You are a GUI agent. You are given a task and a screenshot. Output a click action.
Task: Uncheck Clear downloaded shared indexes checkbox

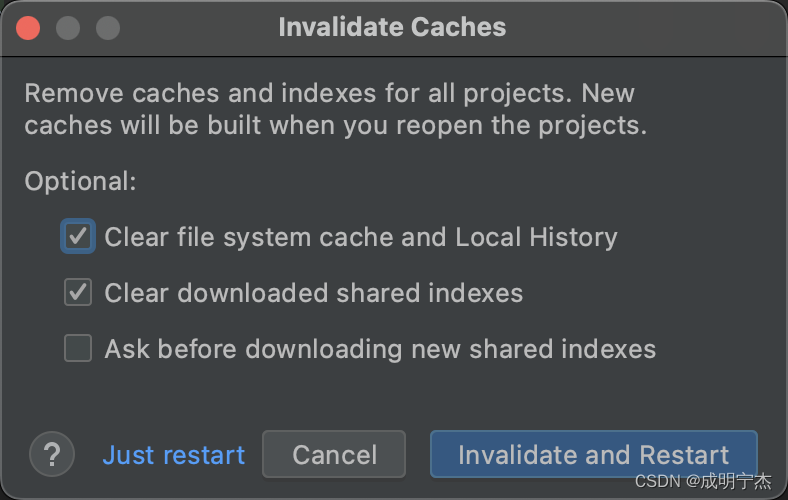(78, 292)
